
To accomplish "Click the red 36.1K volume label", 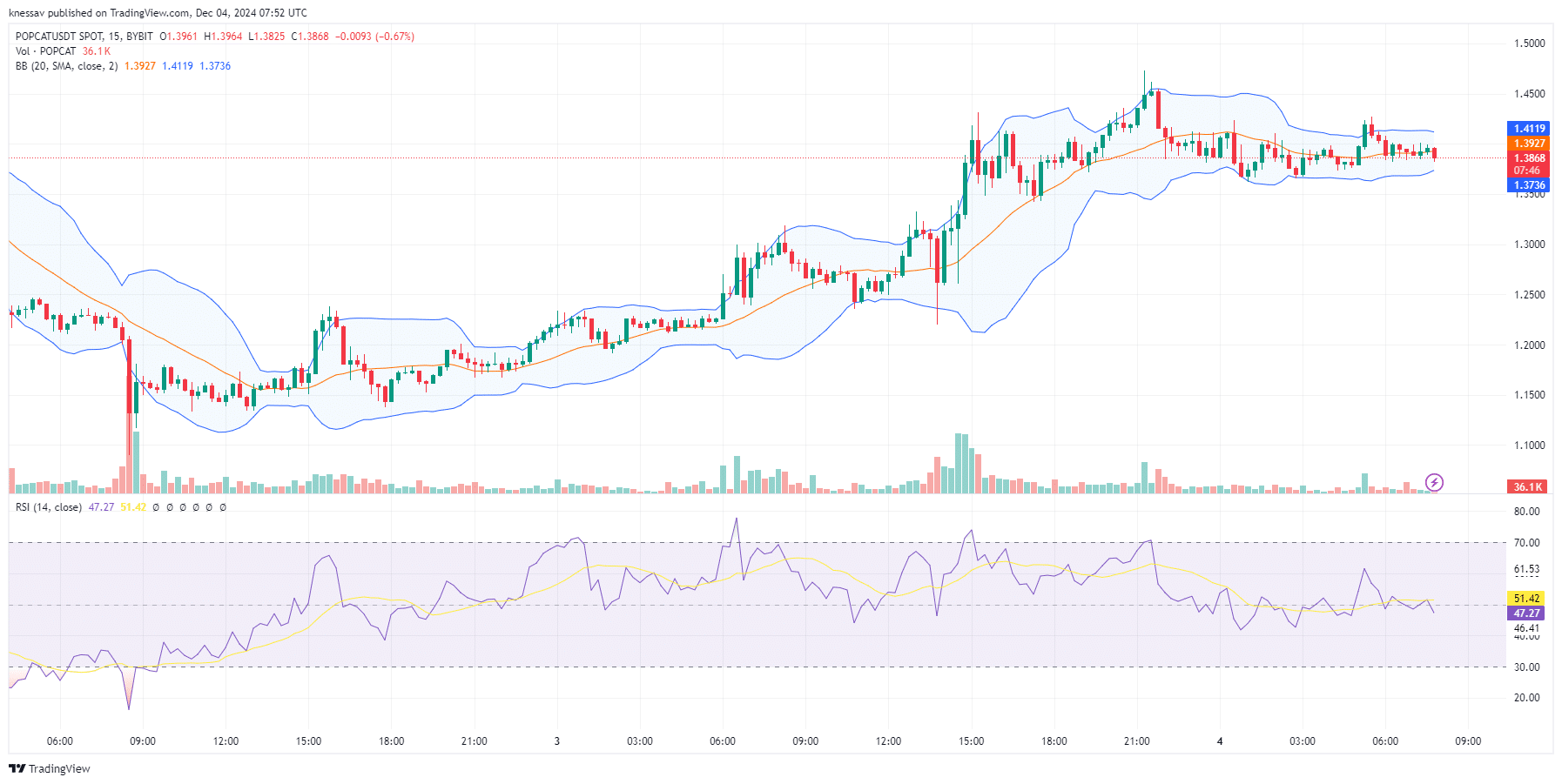I will point(1528,487).
